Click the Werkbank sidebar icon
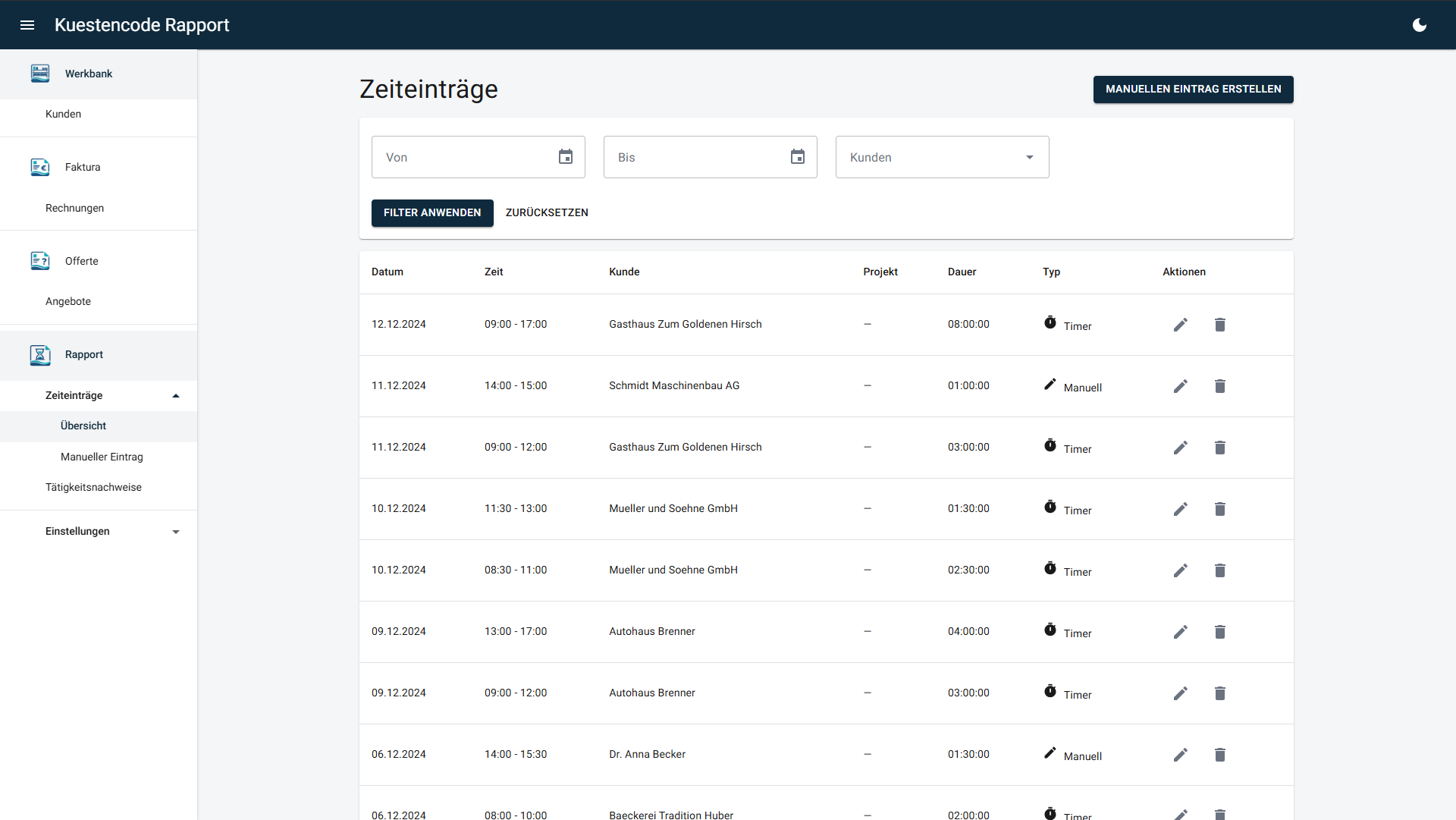This screenshot has height=820, width=1456. click(x=40, y=74)
